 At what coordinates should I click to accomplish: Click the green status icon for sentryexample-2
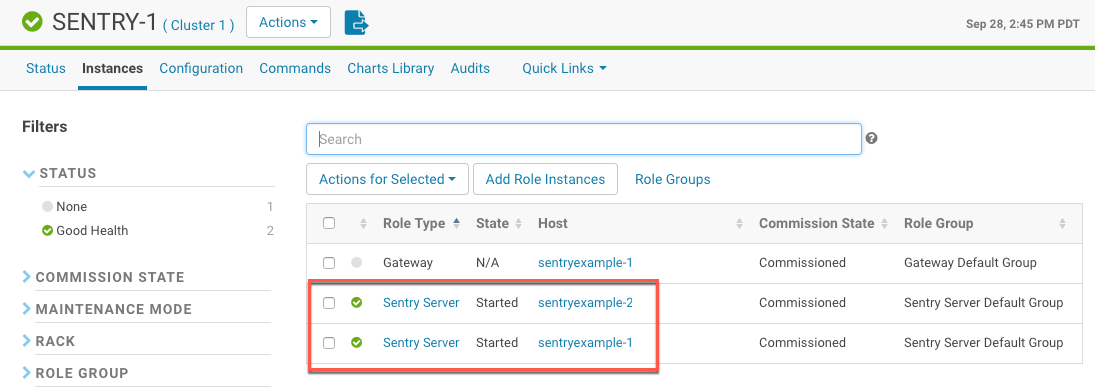point(356,303)
